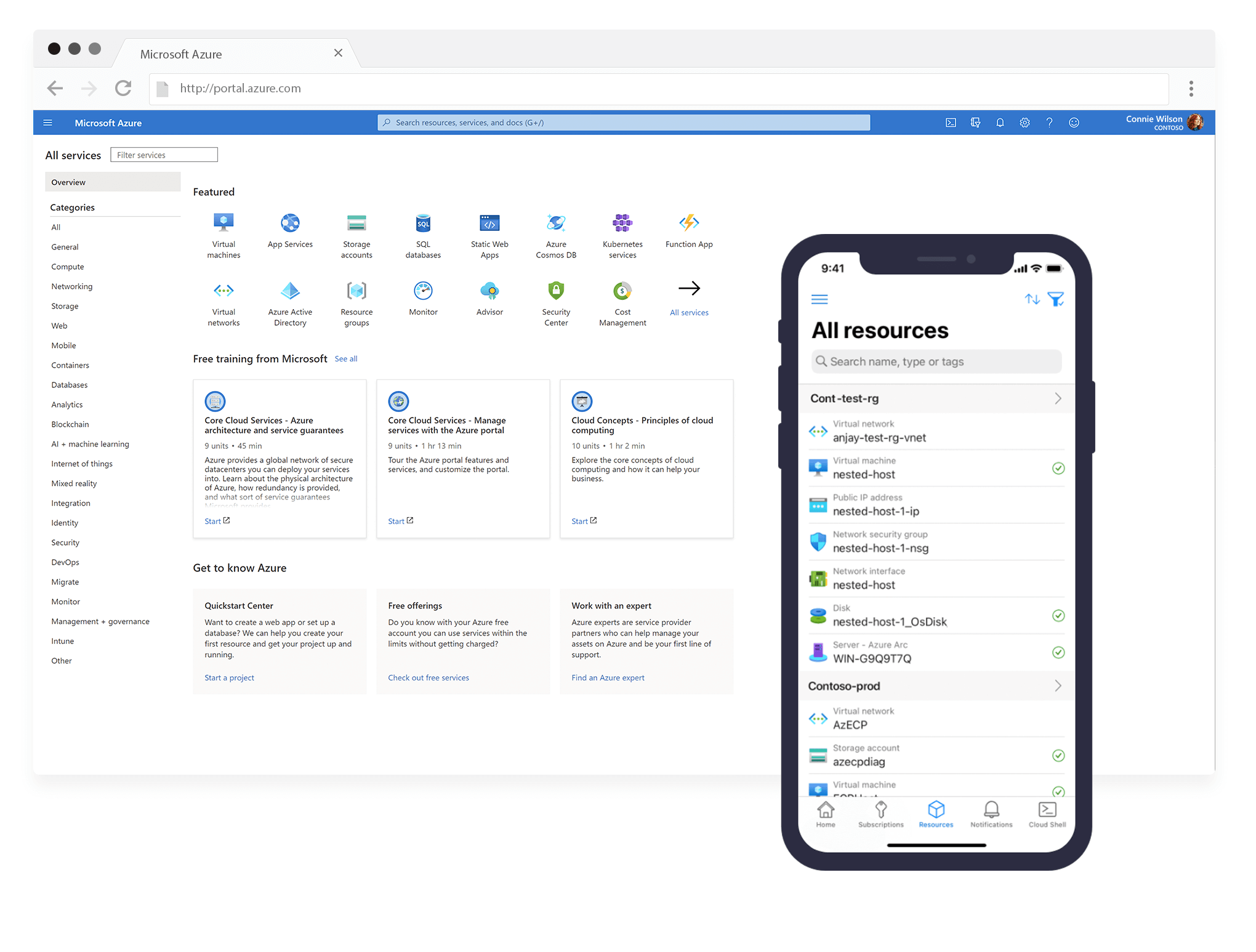Launch Cloud Shell from top bar
Viewport: 1256px width, 952px height.
(951, 123)
